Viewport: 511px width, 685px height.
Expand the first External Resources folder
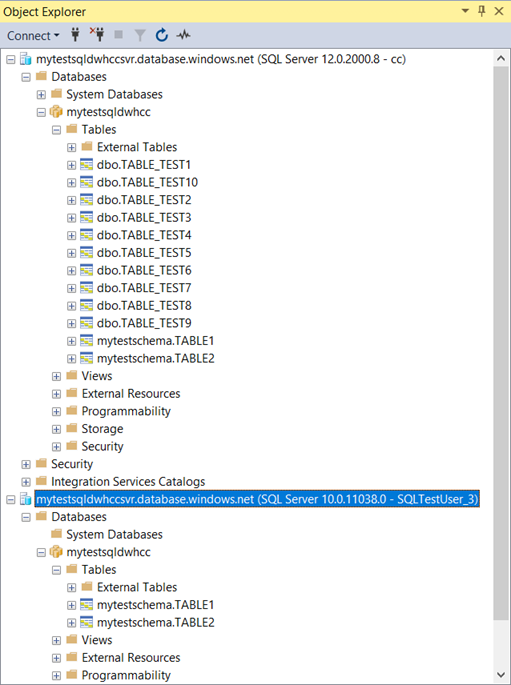click(x=56, y=394)
